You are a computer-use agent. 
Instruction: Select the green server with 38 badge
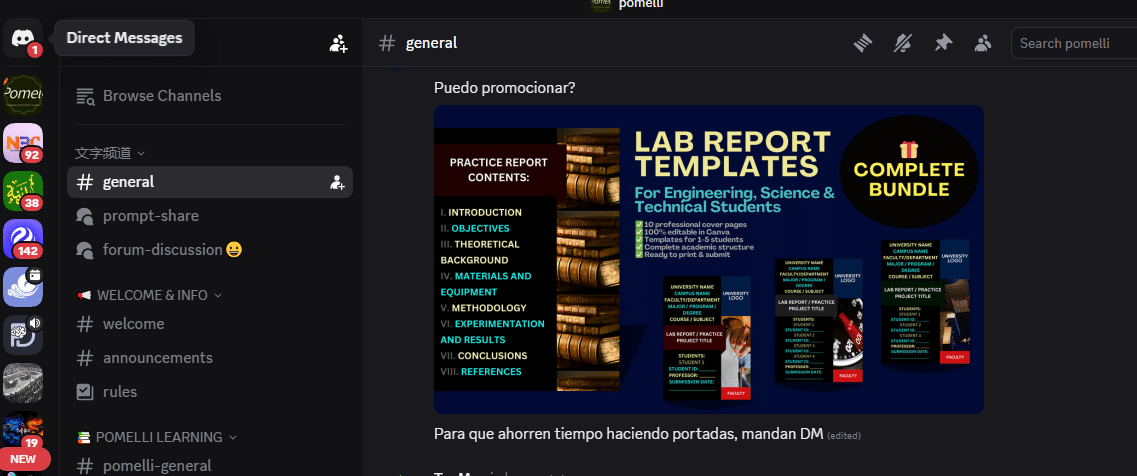pos(23,189)
